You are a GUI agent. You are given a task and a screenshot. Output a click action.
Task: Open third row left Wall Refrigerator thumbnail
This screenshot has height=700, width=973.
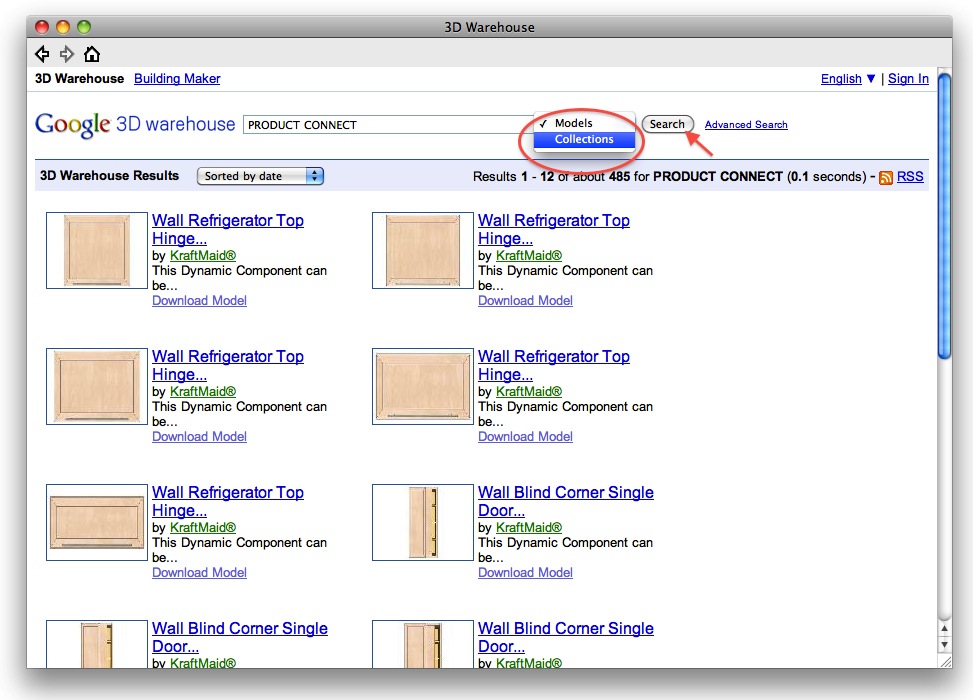97,523
